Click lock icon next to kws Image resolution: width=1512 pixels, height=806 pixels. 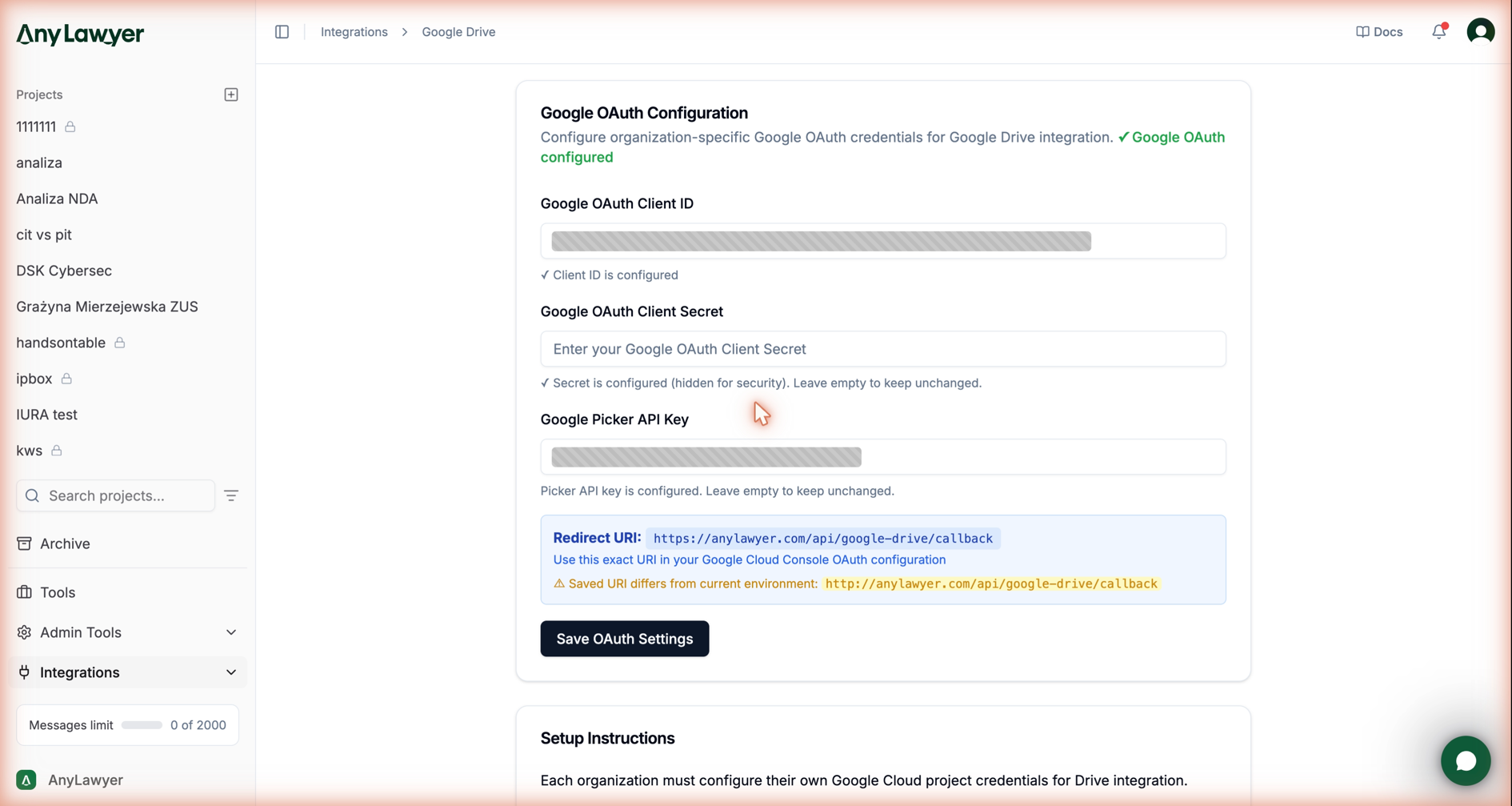tap(56, 451)
